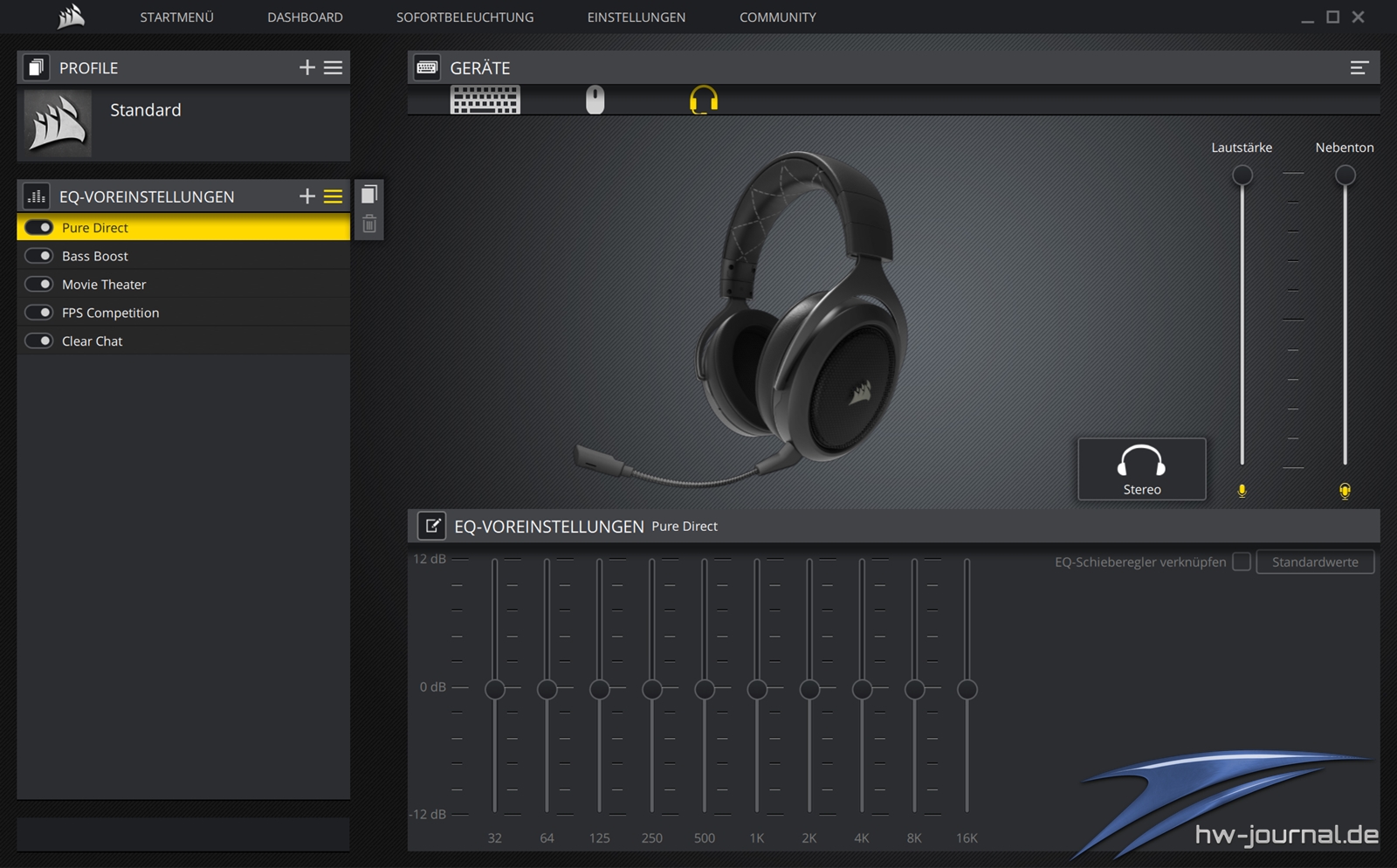Viewport: 1397px width, 868px height.
Task: Add a new profile with plus icon
Action: (x=306, y=67)
